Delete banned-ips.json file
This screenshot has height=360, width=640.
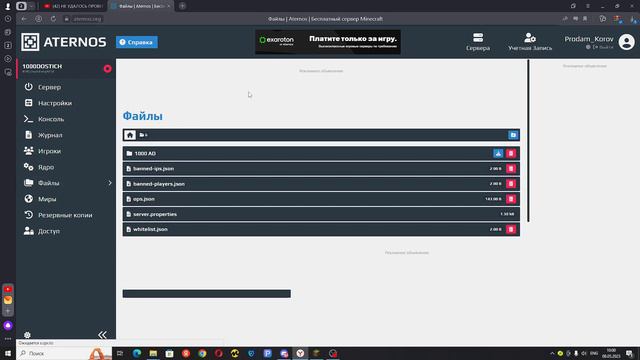coord(511,169)
